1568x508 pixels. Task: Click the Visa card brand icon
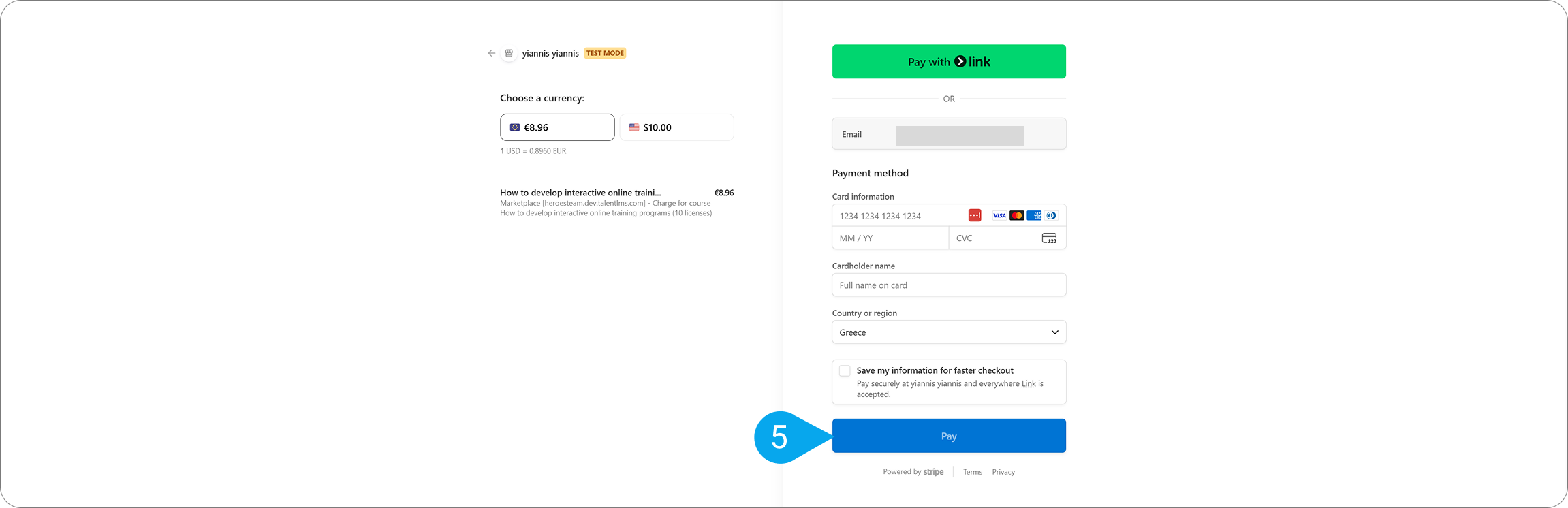pos(999,215)
